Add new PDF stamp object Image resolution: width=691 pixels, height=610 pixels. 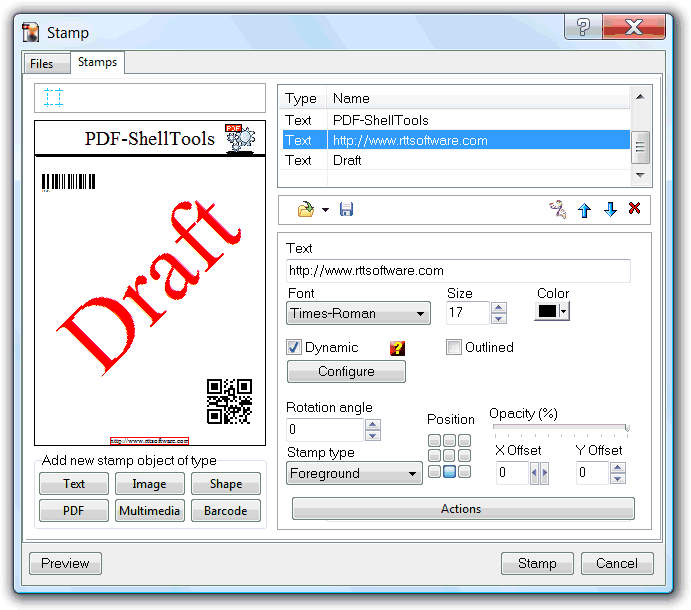74,511
